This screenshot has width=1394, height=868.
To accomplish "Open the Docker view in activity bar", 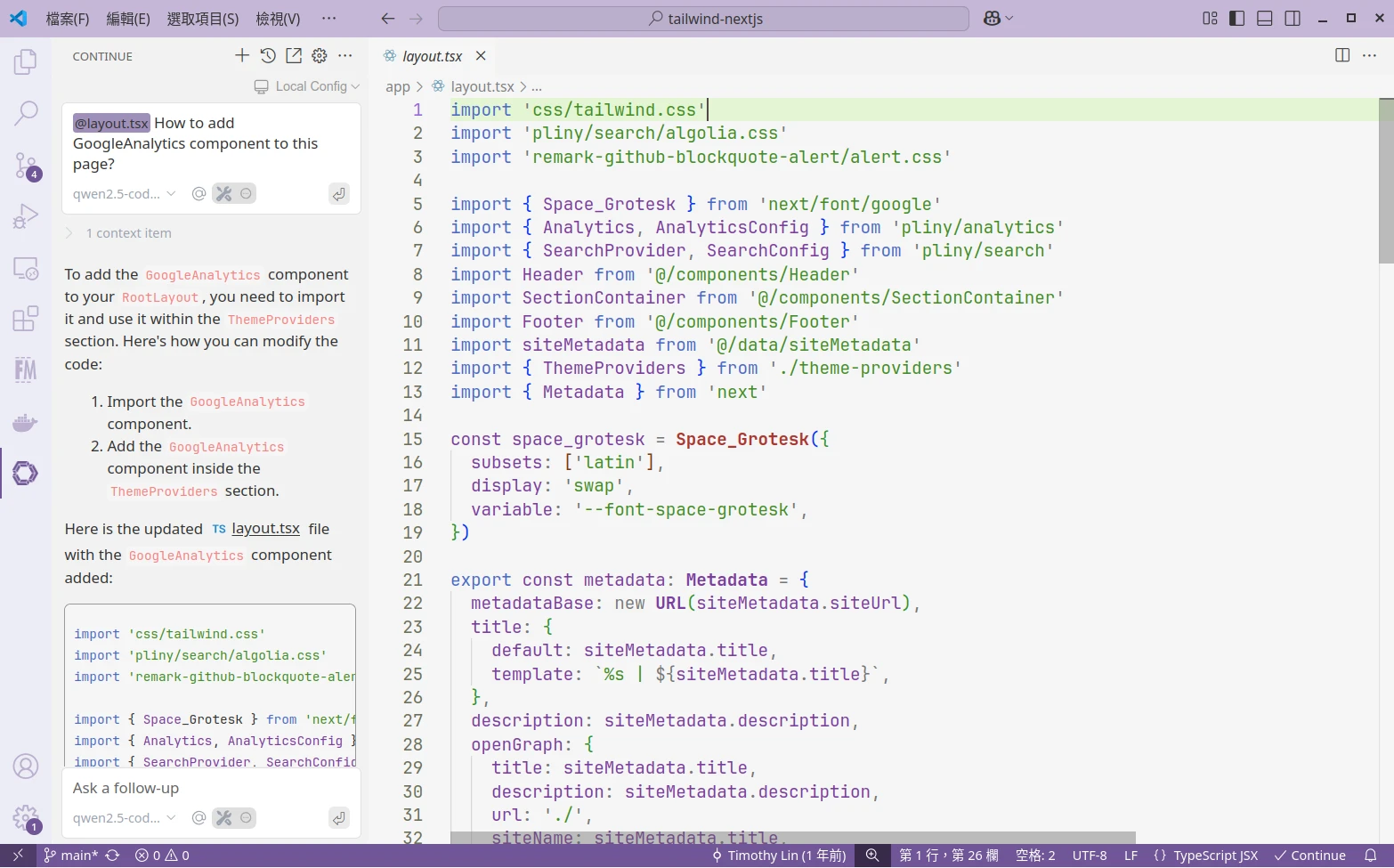I will pos(26,422).
